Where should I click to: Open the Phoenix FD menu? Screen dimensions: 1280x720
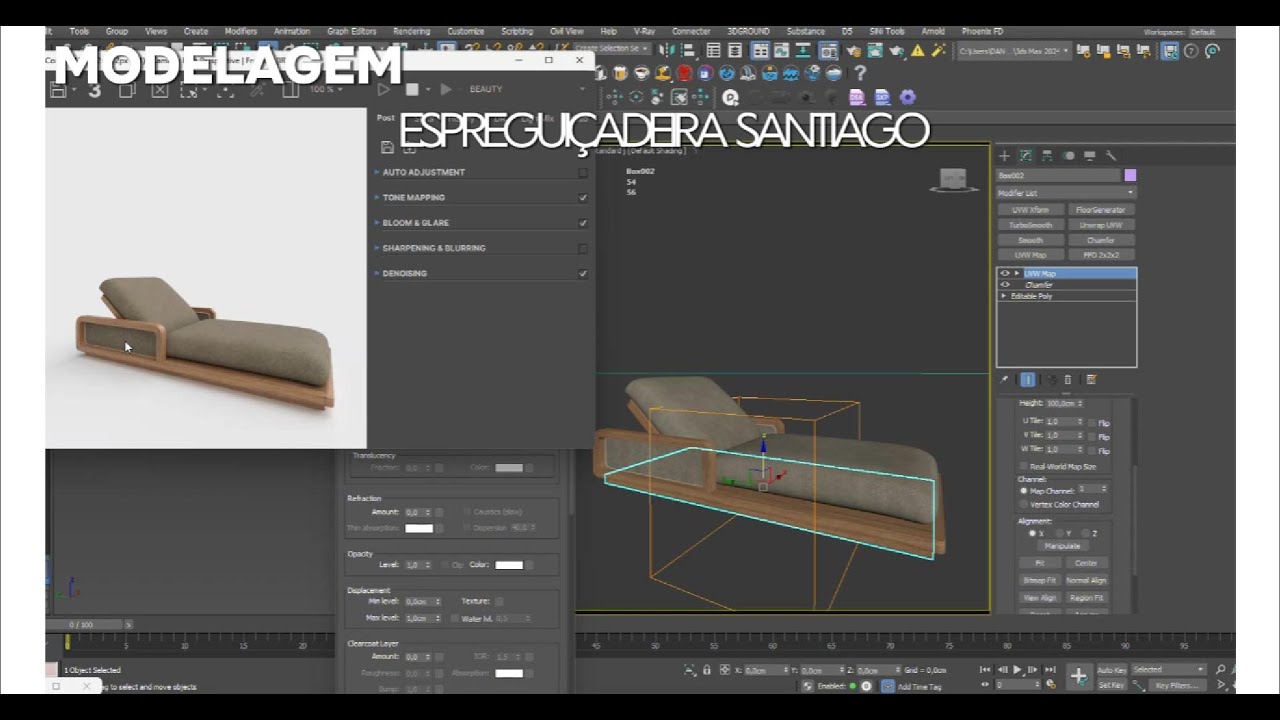[x=982, y=32]
